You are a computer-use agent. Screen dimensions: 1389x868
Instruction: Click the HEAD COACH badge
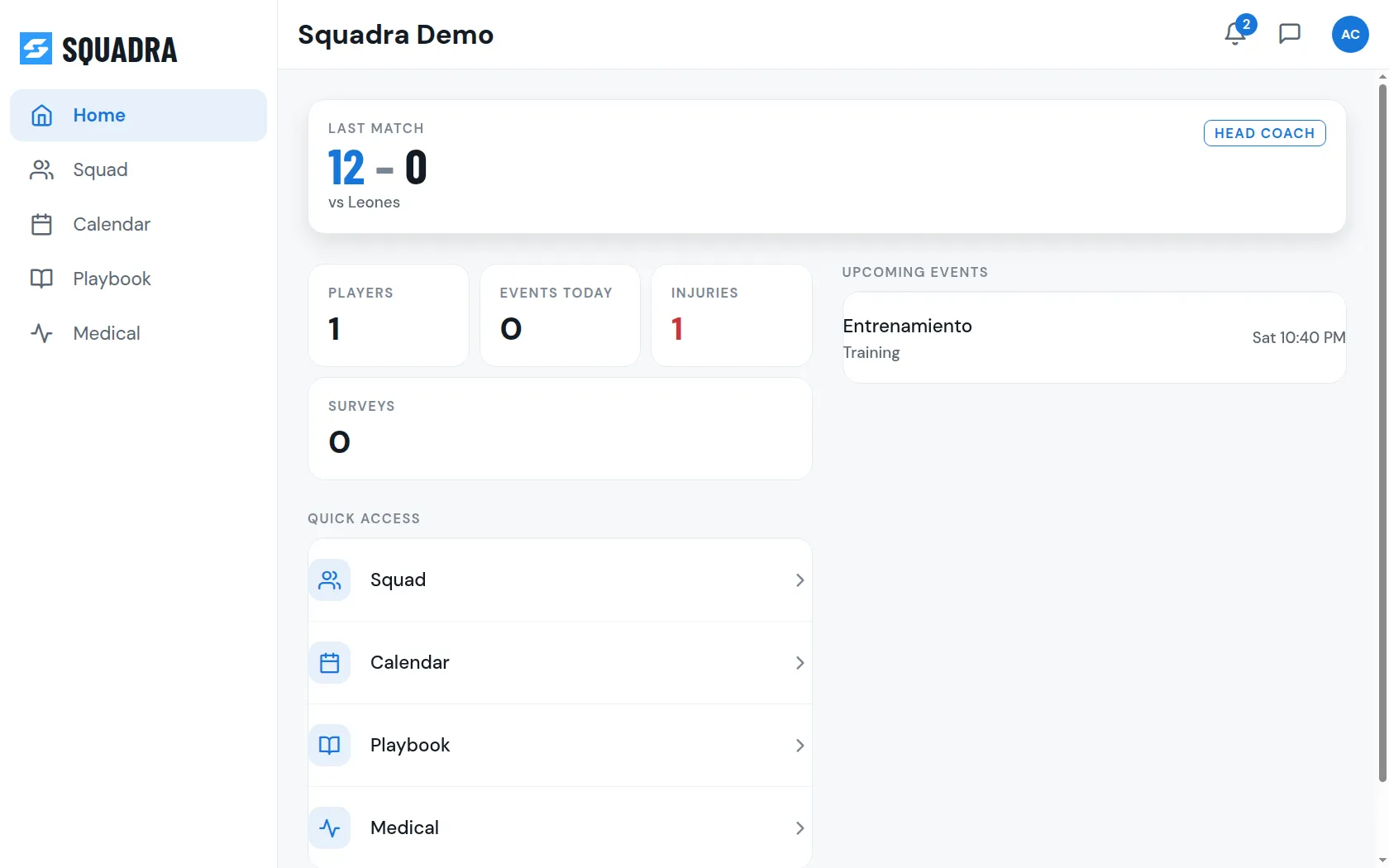click(x=1264, y=133)
